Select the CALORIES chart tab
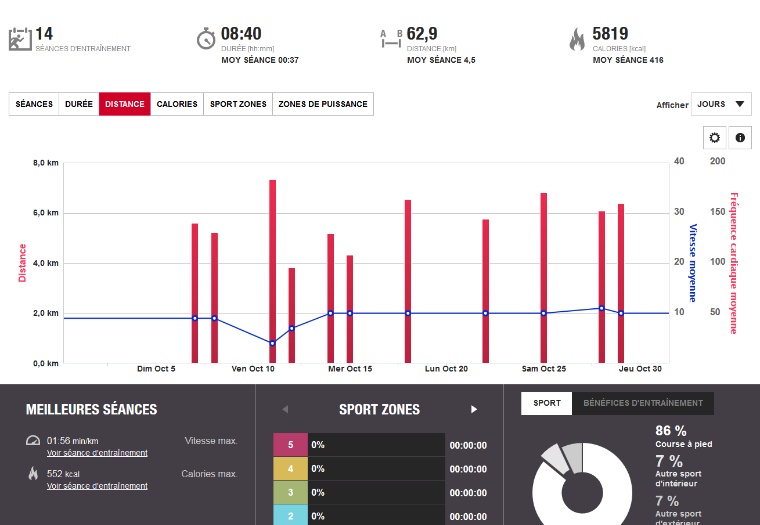 pos(177,104)
